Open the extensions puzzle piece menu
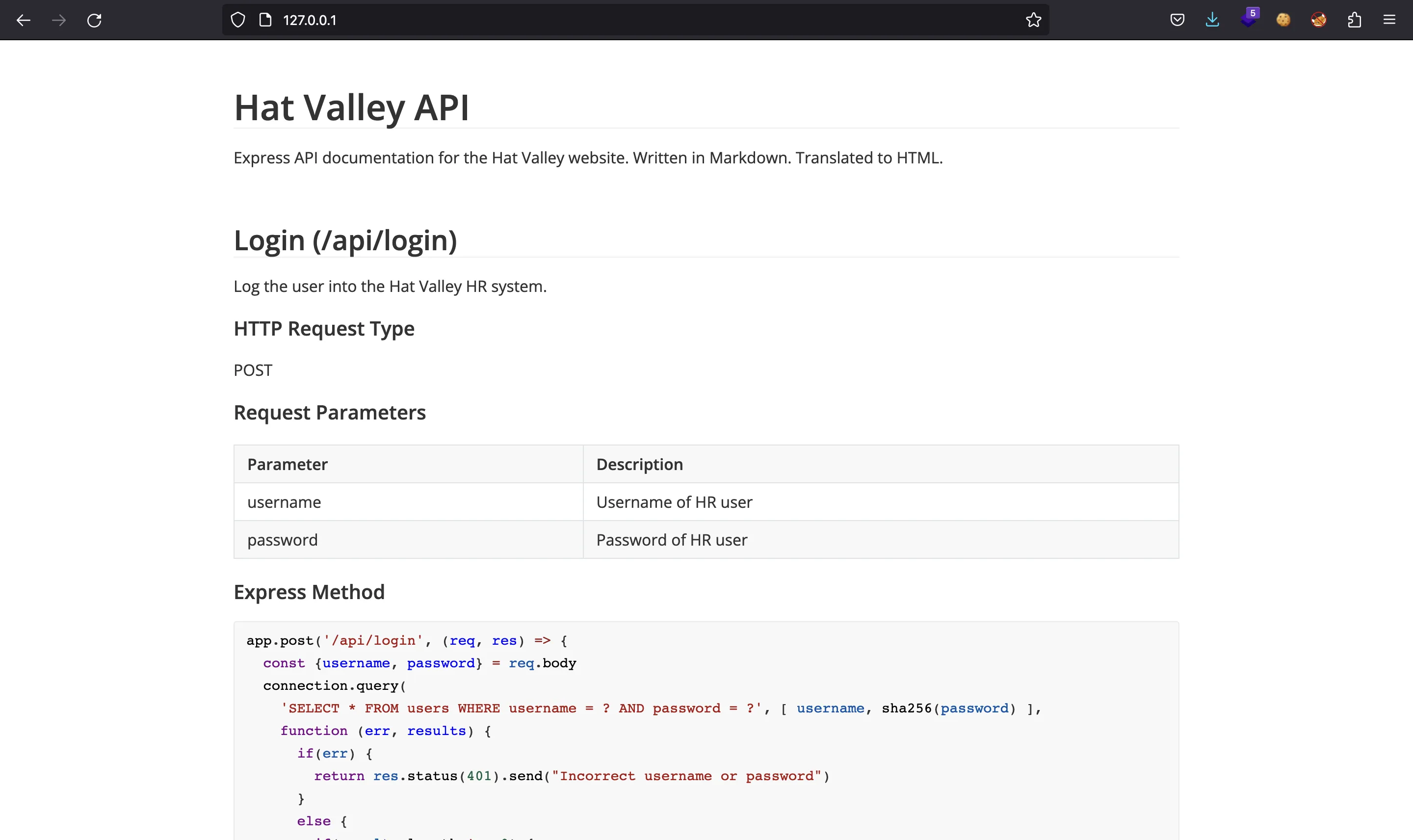Screen dimensions: 1413x840 click(1354, 21)
